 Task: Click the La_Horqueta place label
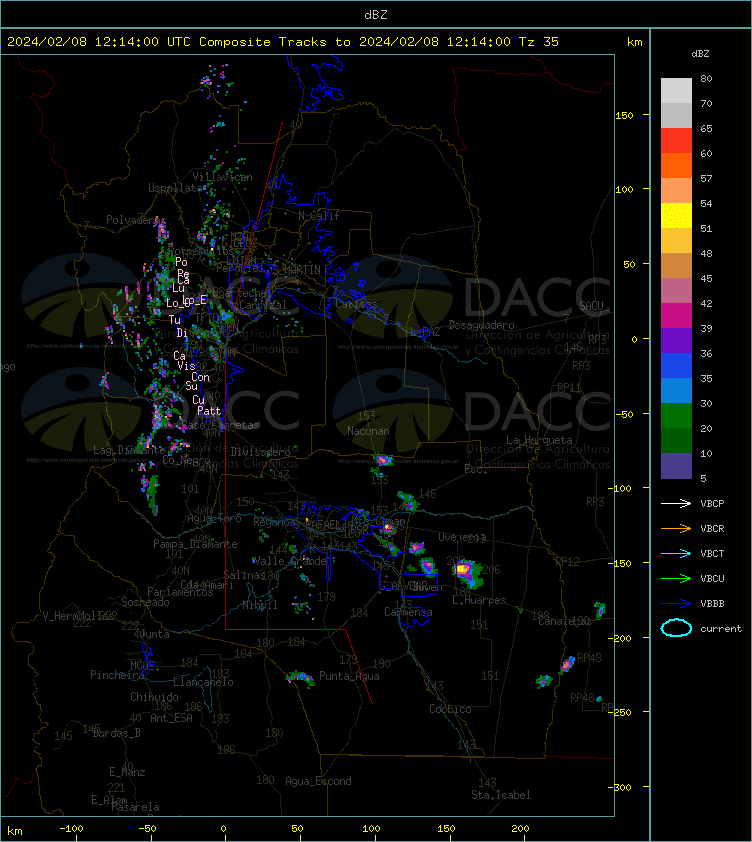[539, 440]
